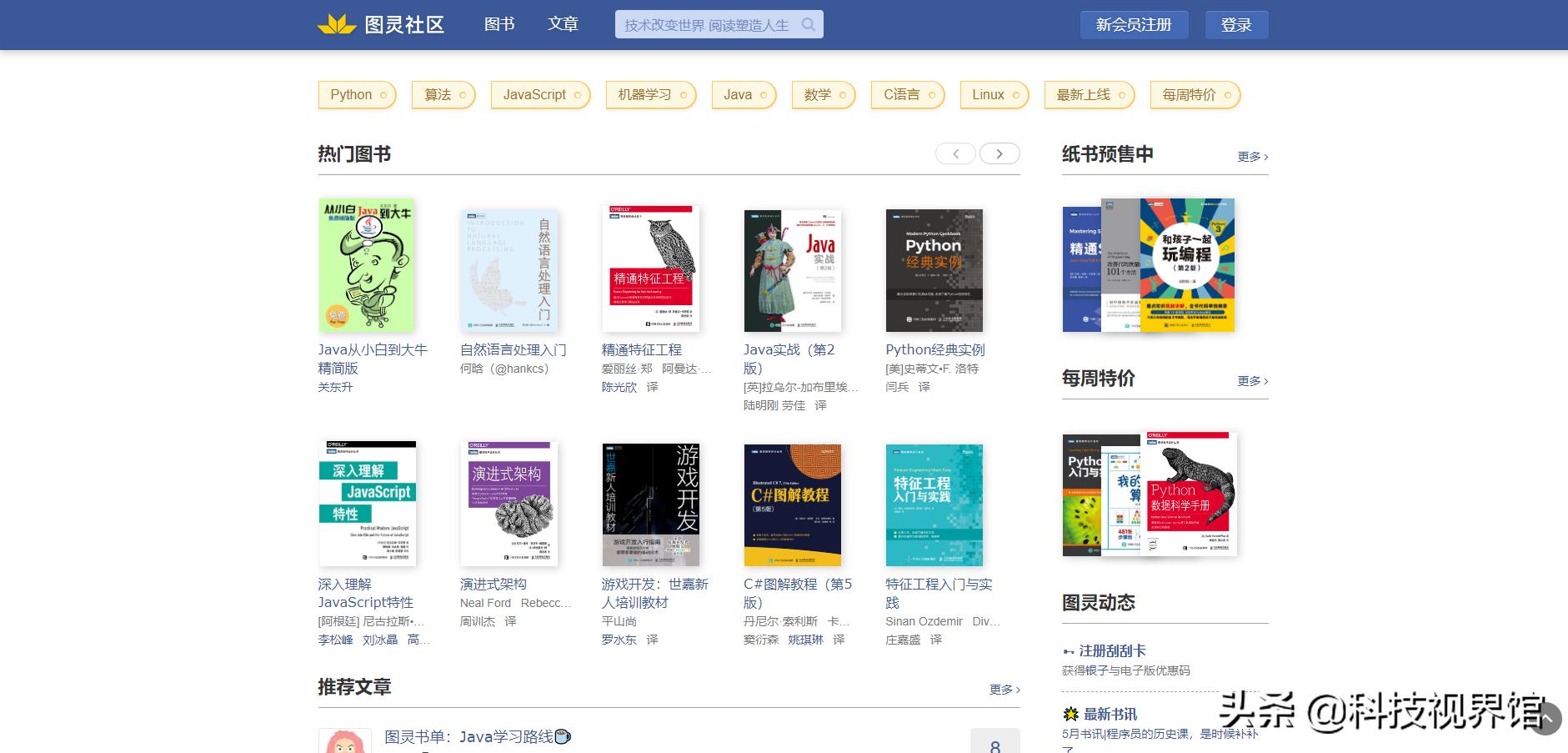Screen dimensions: 1568x753
Task: Click translator 罗水东
Action: (x=619, y=640)
